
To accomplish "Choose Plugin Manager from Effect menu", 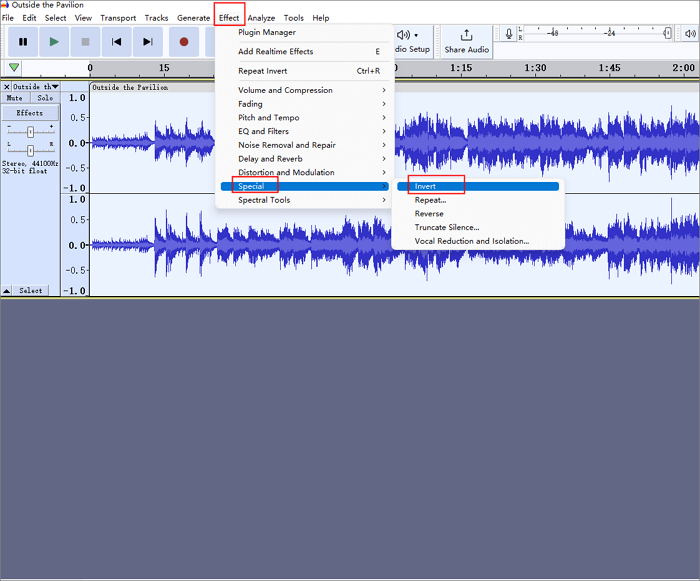I will pos(304,32).
